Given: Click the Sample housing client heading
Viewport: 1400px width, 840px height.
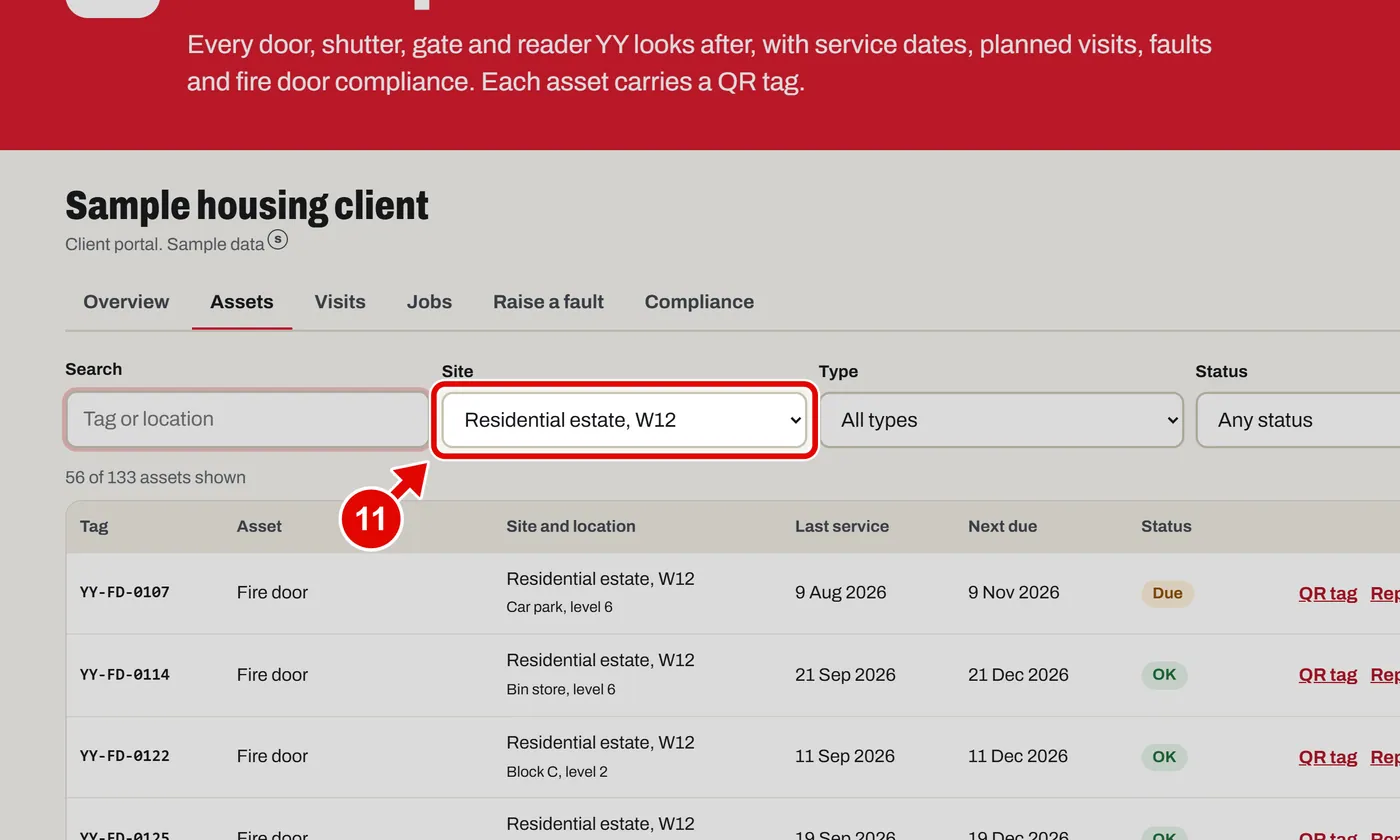Looking at the screenshot, I should point(247,205).
